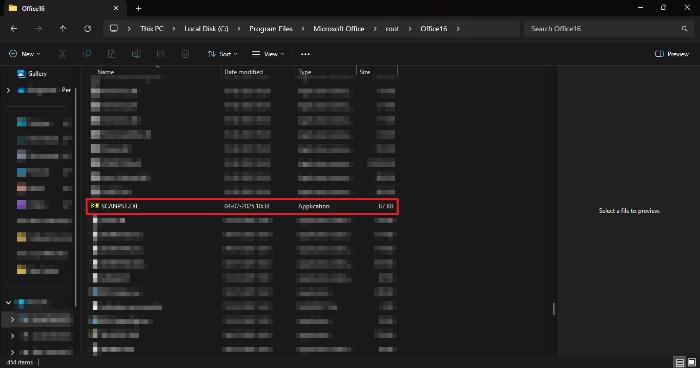Click Application type of SCANPST.EXE row
This screenshot has width=700, height=368.
click(x=314, y=206)
